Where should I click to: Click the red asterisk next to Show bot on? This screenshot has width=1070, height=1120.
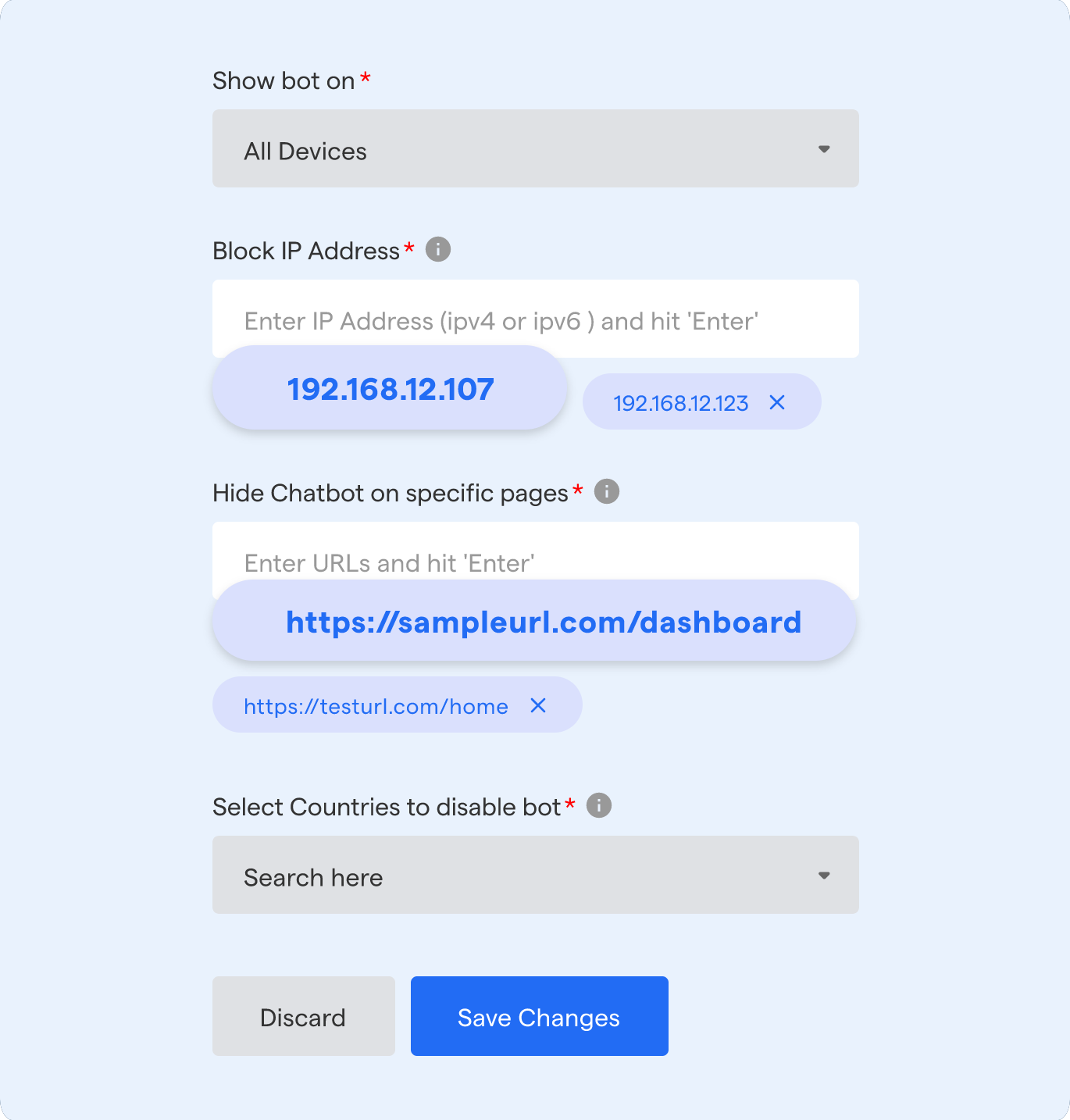tap(364, 77)
